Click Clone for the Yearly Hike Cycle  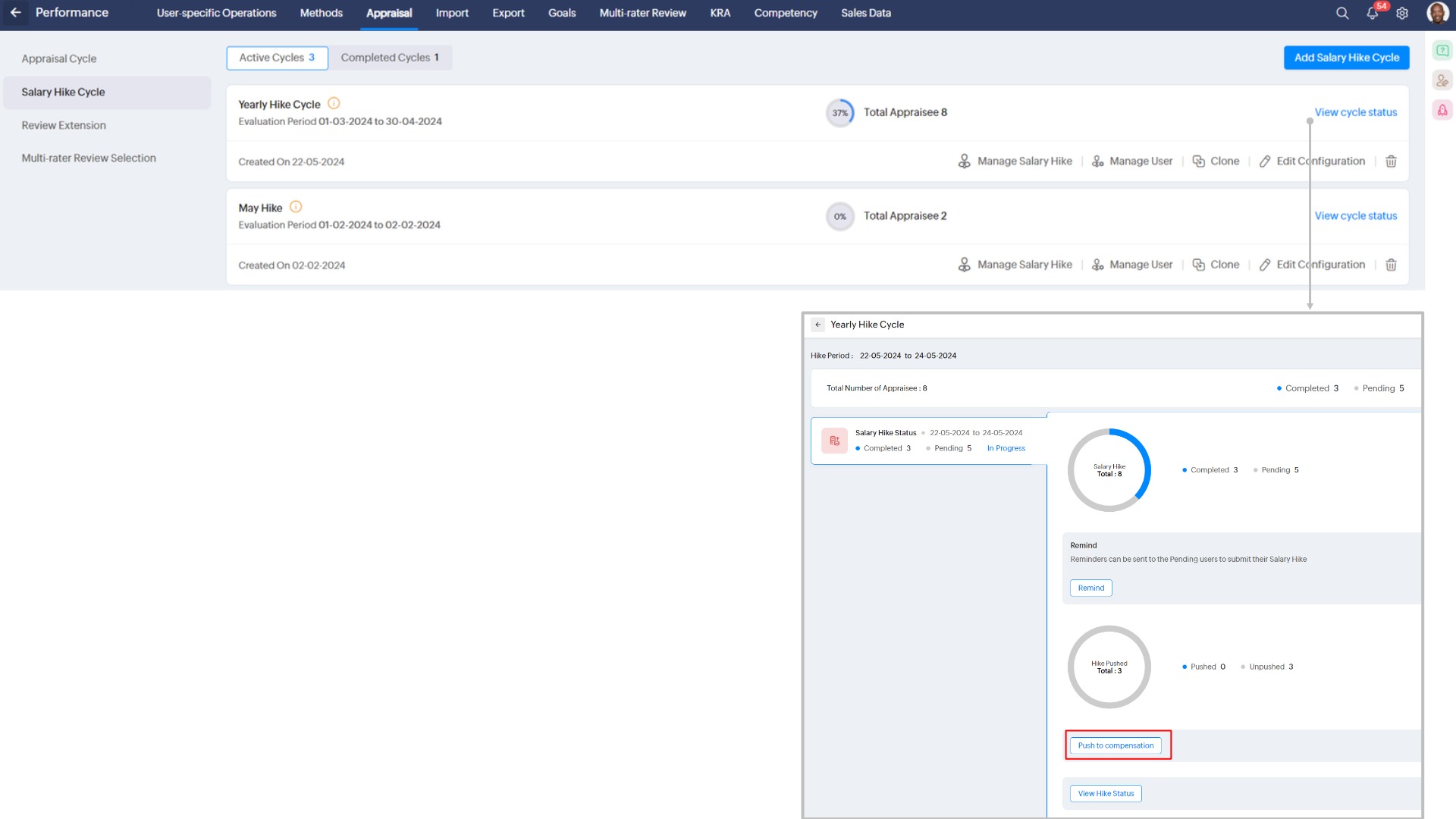(1216, 162)
